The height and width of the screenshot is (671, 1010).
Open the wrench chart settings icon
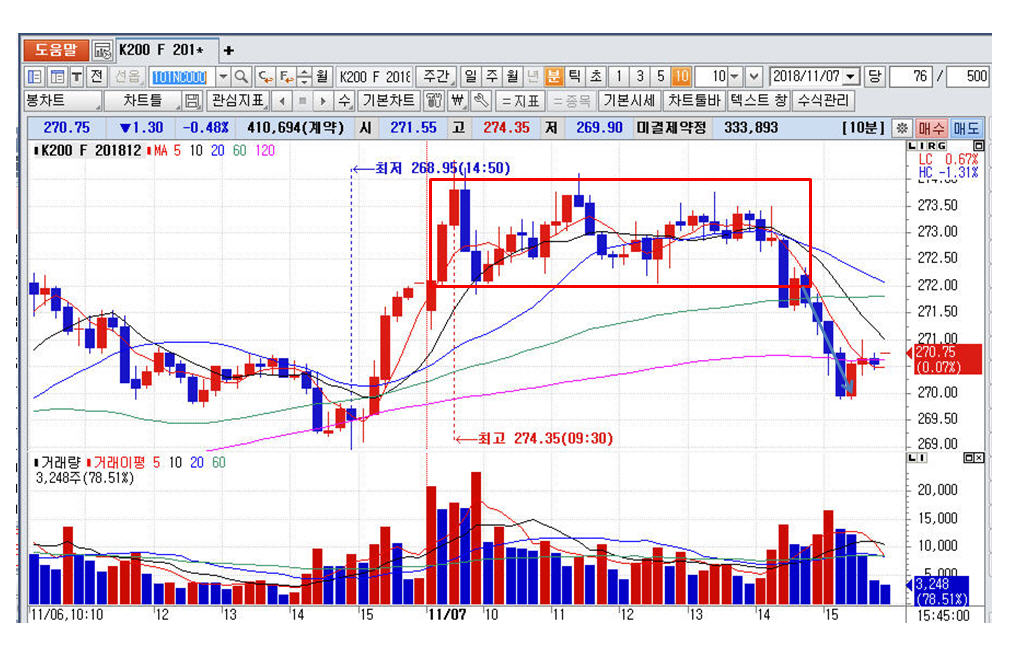point(479,101)
